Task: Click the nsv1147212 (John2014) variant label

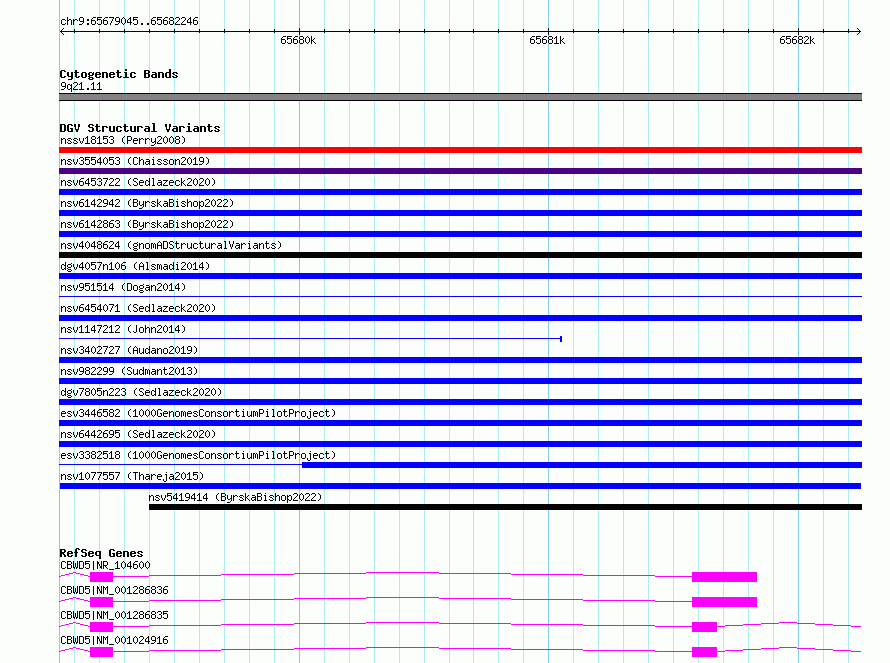Action: pos(122,329)
